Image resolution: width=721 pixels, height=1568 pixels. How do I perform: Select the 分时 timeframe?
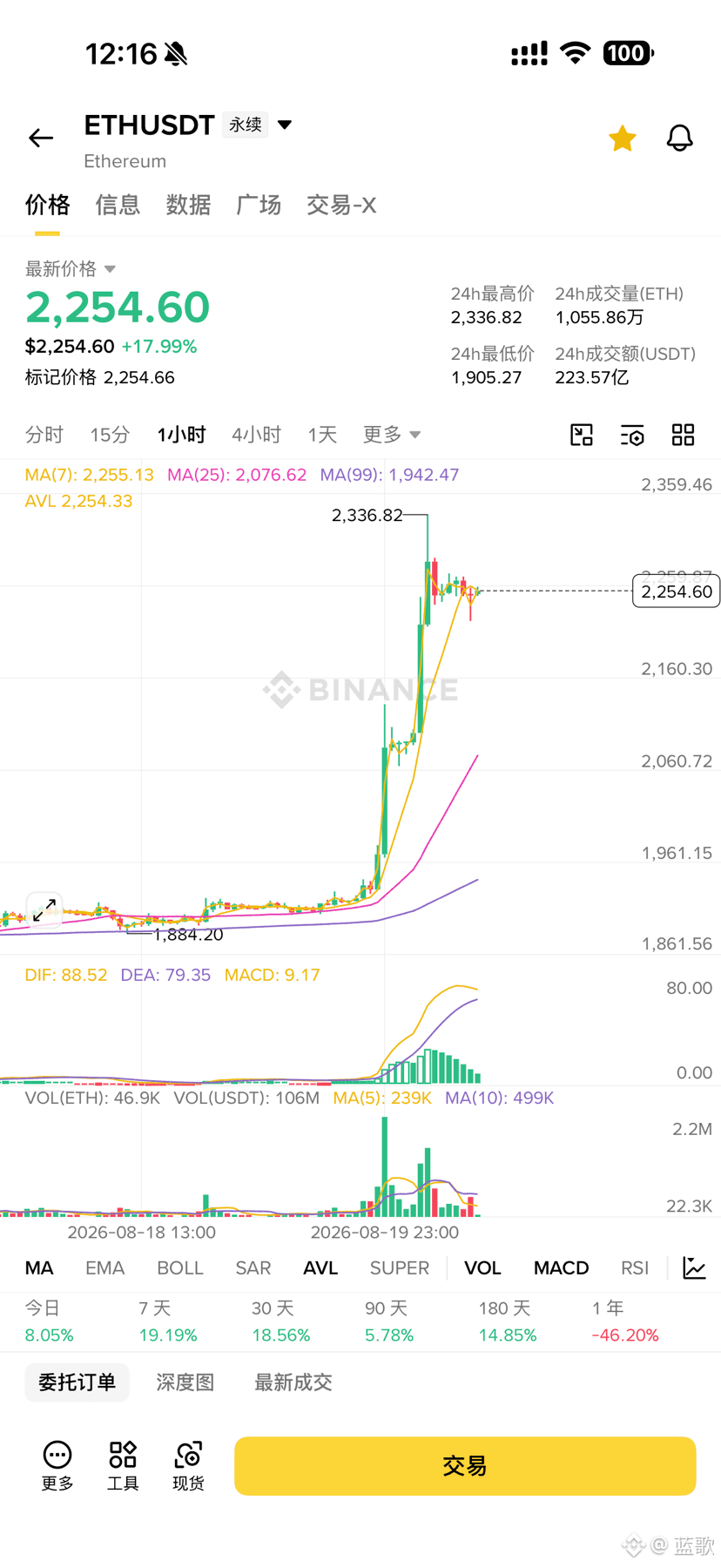[x=44, y=435]
